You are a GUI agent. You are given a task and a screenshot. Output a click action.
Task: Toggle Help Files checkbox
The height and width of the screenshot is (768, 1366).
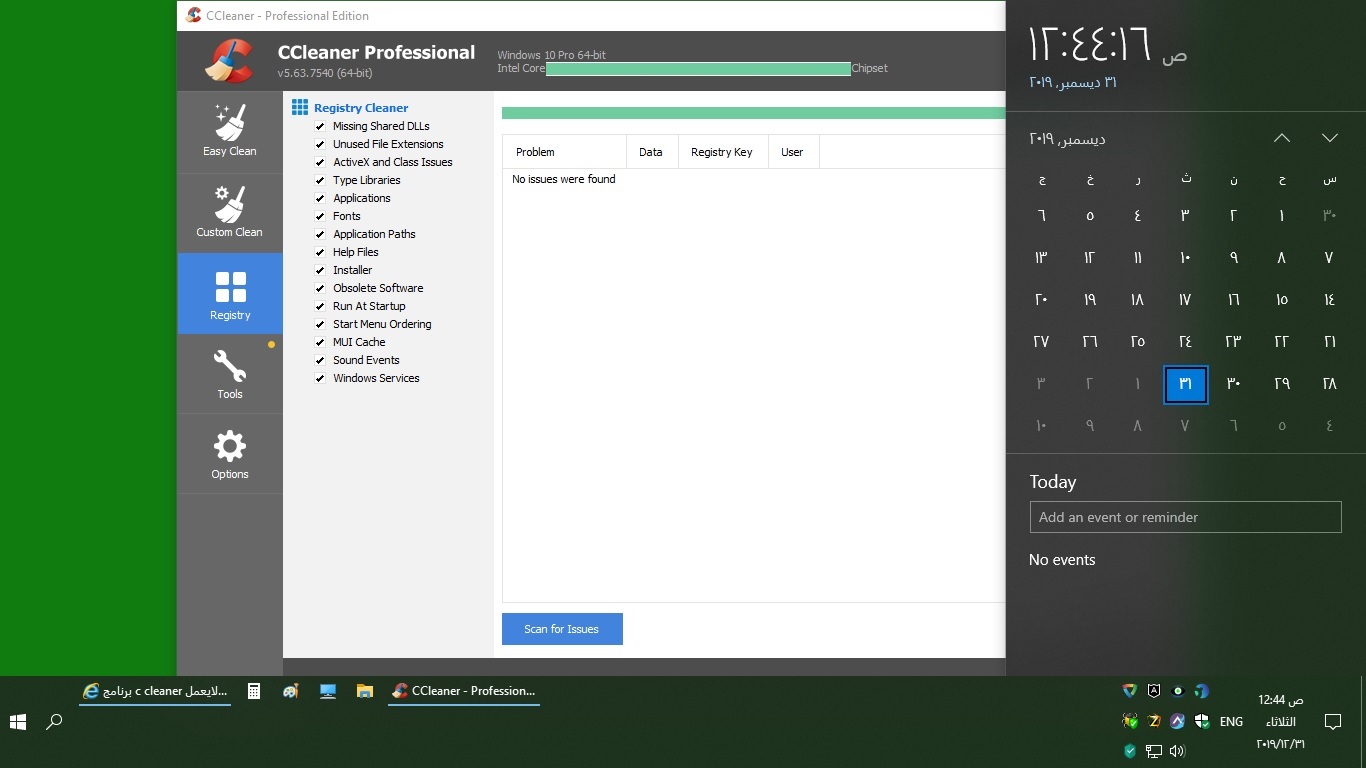point(320,252)
